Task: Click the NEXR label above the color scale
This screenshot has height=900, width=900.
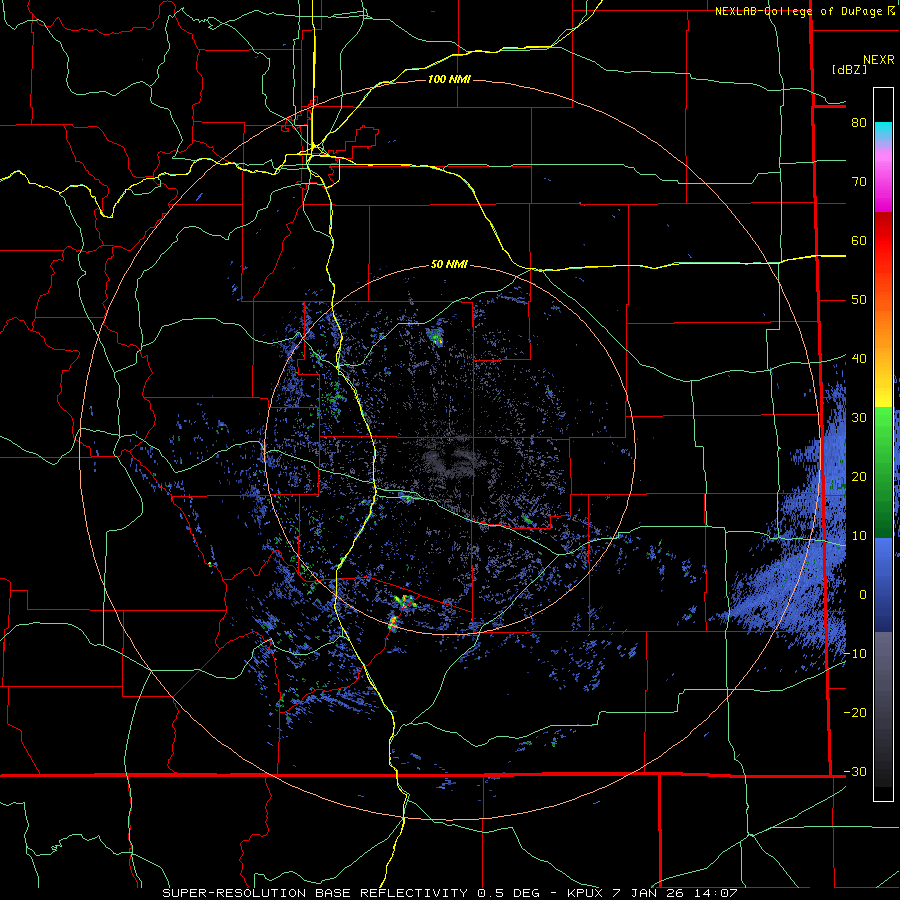Action: [878, 60]
